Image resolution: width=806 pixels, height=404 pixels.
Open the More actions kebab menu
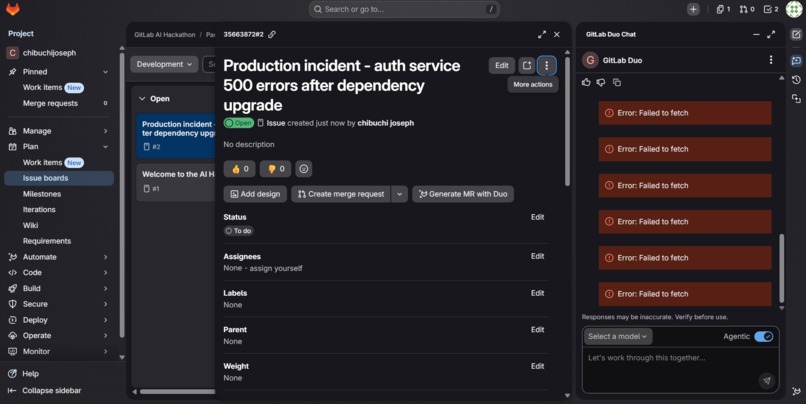click(x=546, y=65)
